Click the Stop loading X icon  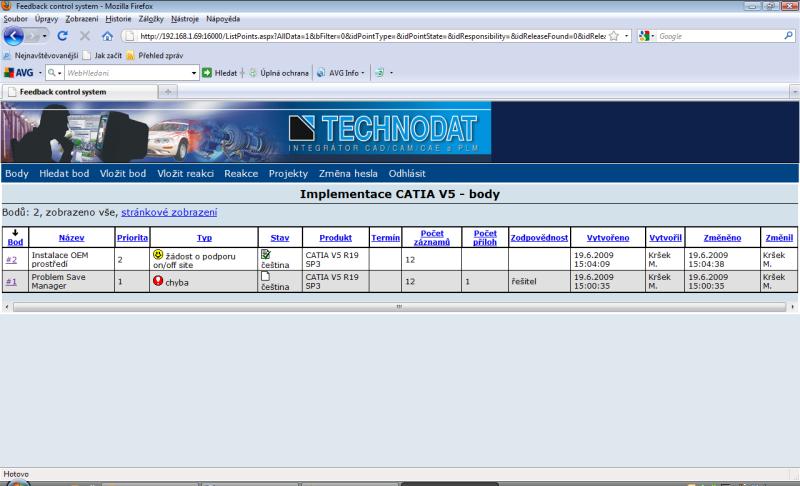click(85, 36)
